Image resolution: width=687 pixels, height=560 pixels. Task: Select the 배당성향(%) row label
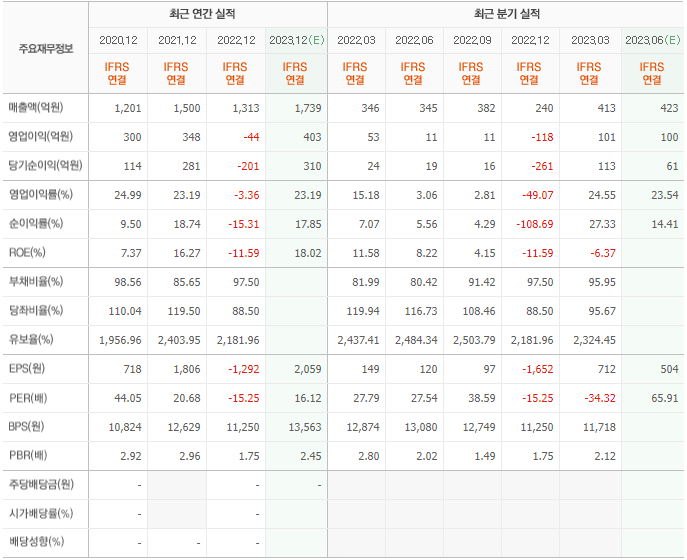[36, 542]
